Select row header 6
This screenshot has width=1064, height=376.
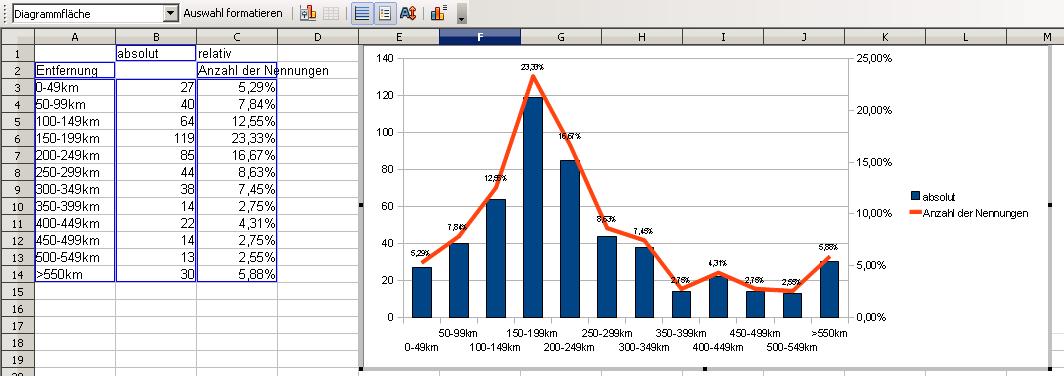coord(17,138)
